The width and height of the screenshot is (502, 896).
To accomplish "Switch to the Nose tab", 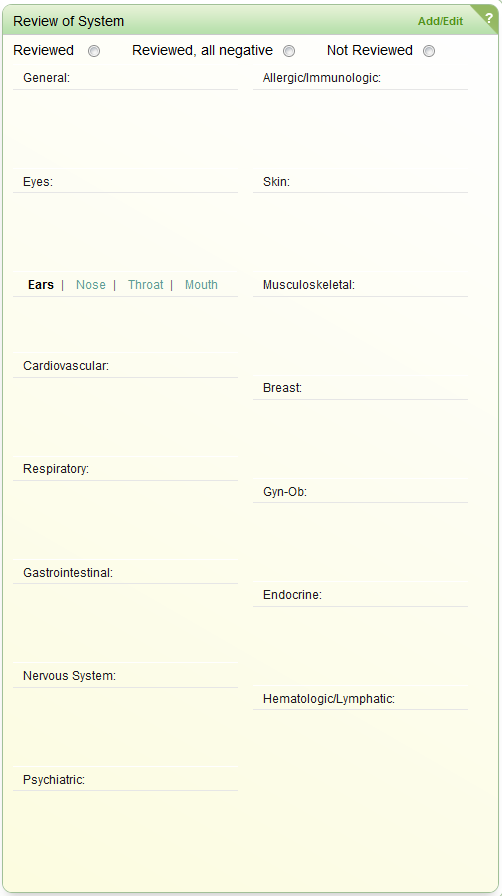I will click(x=91, y=285).
